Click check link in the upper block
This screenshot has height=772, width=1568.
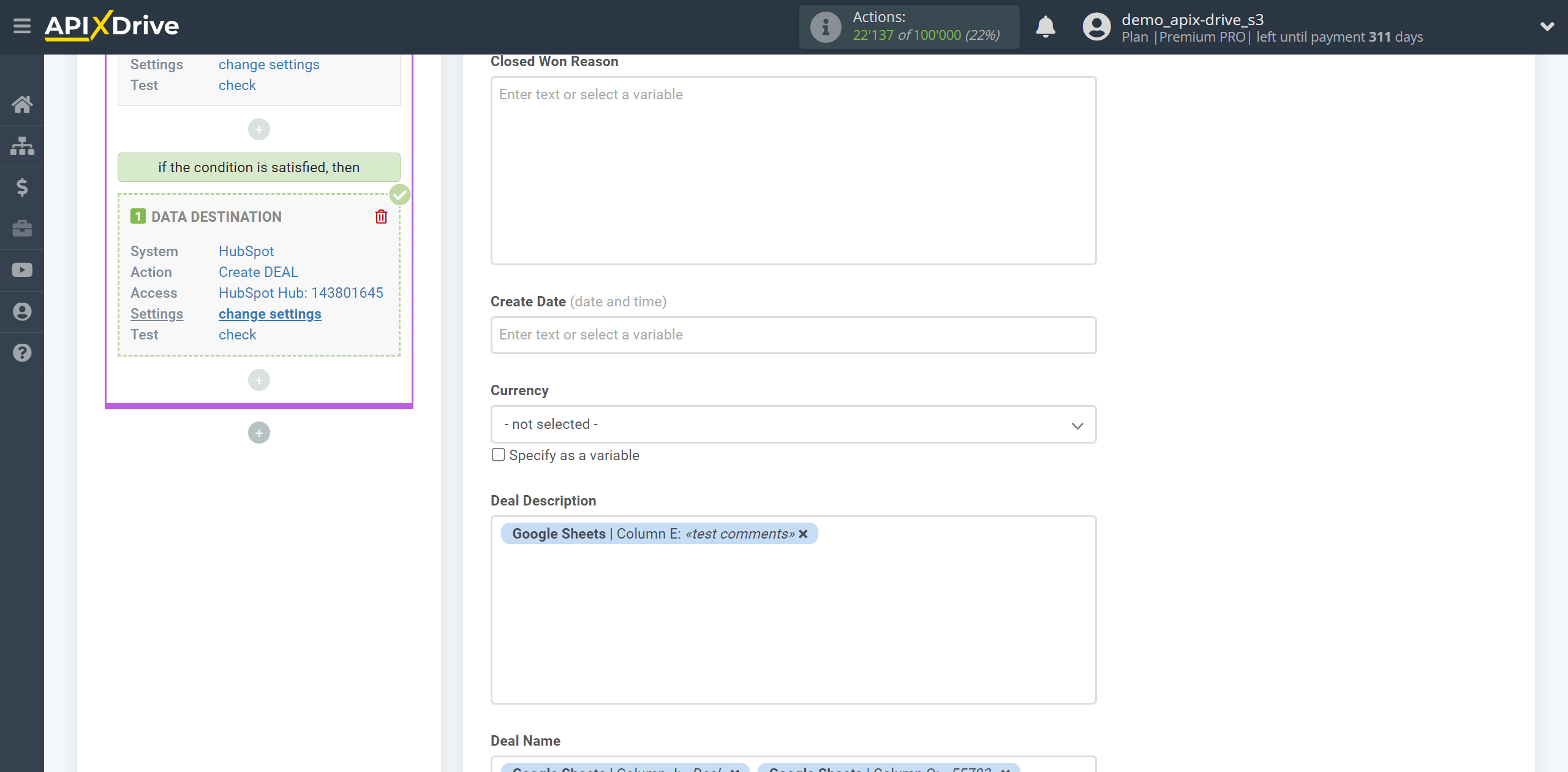pos(238,85)
